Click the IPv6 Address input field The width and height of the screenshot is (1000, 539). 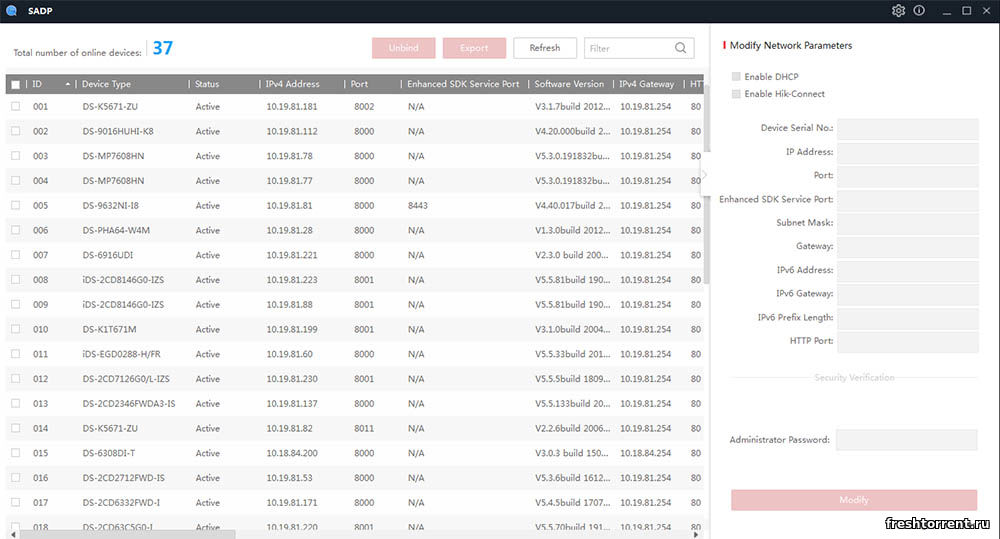coord(908,270)
